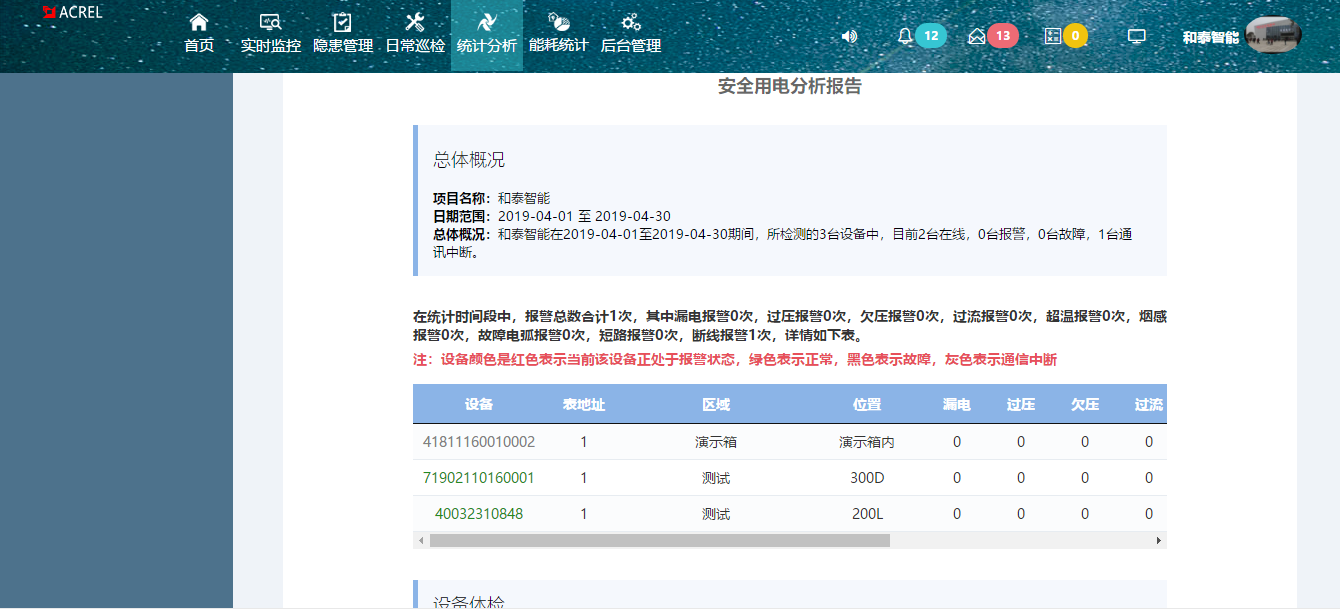Click the 欠压 column header
This screenshot has height=609, width=1340.
(1085, 405)
